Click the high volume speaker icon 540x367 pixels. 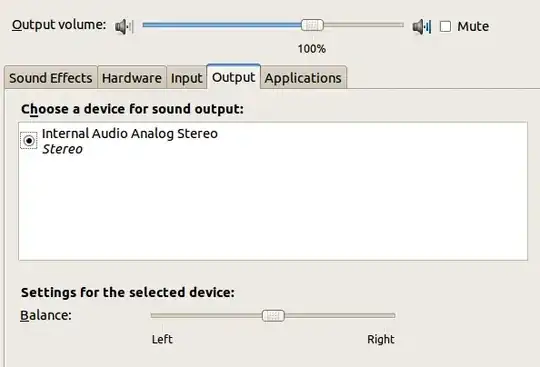pos(422,27)
